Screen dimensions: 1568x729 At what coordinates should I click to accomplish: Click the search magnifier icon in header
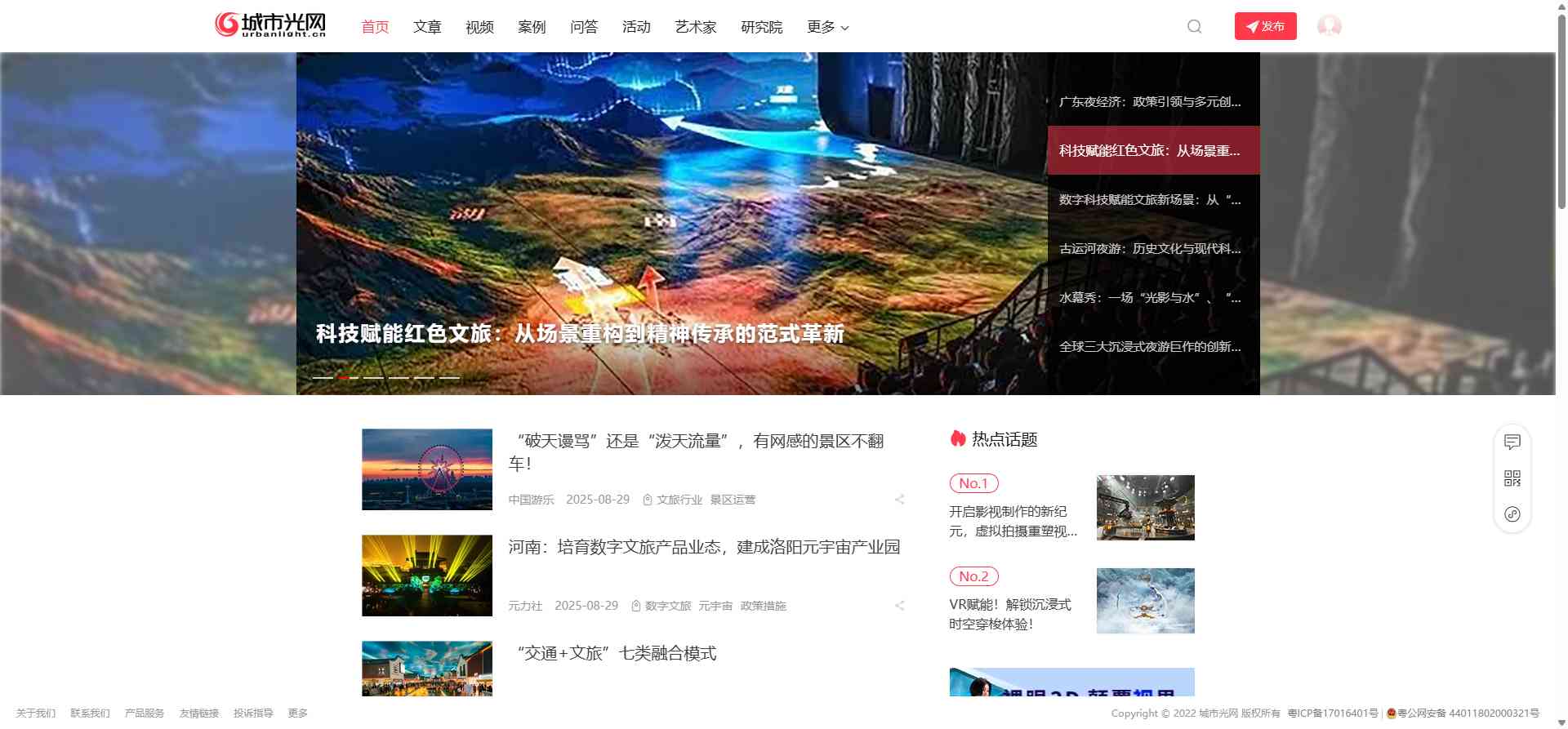tap(1194, 27)
